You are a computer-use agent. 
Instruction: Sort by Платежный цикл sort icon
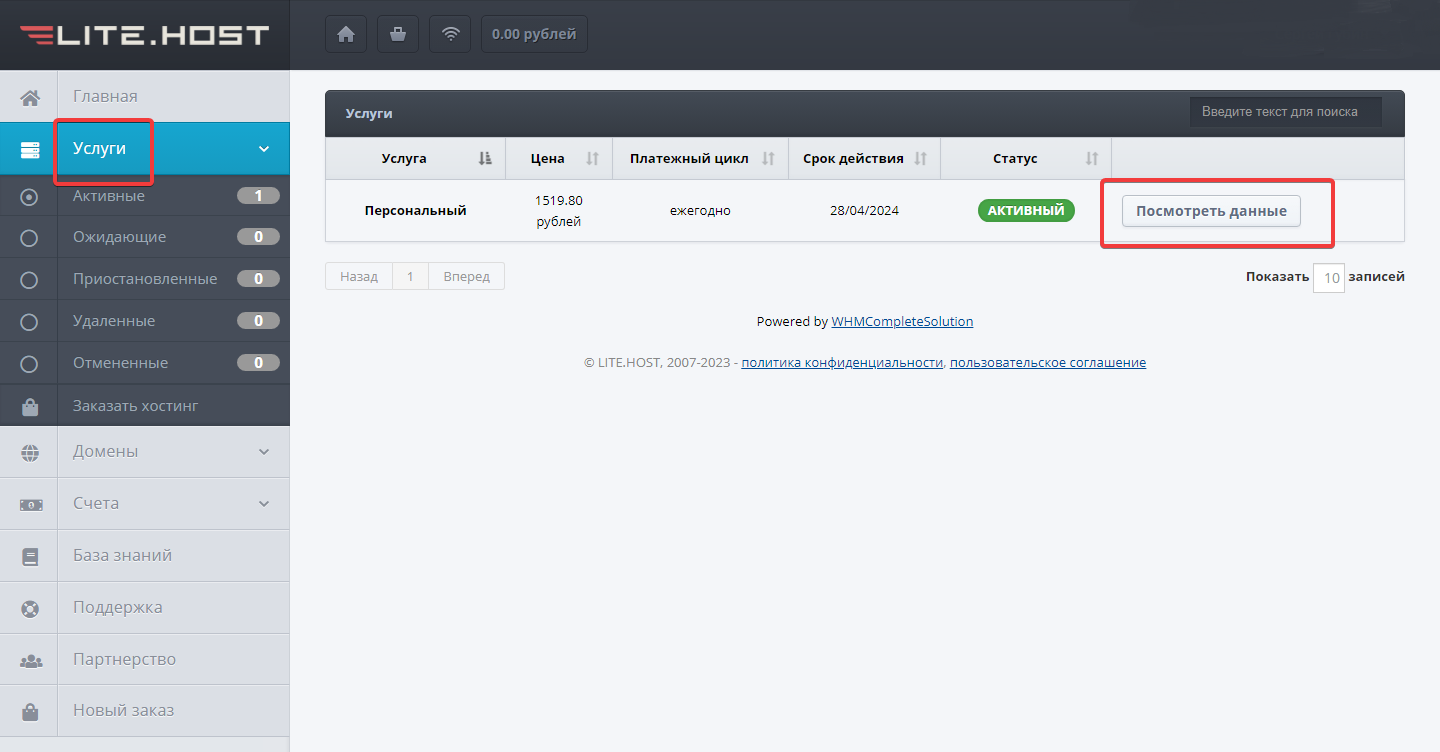[x=768, y=158]
